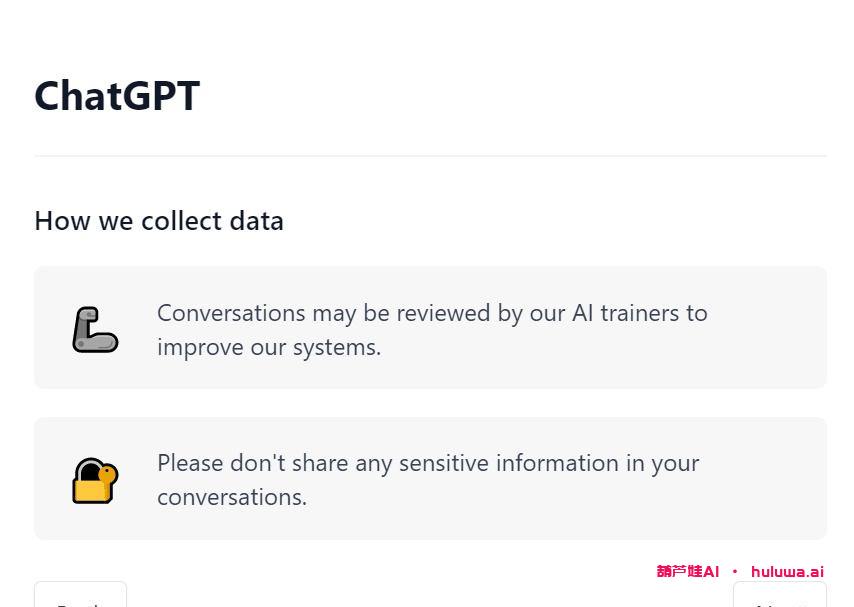
Task: Click the word "data" in the section heading
Action: 257,221
